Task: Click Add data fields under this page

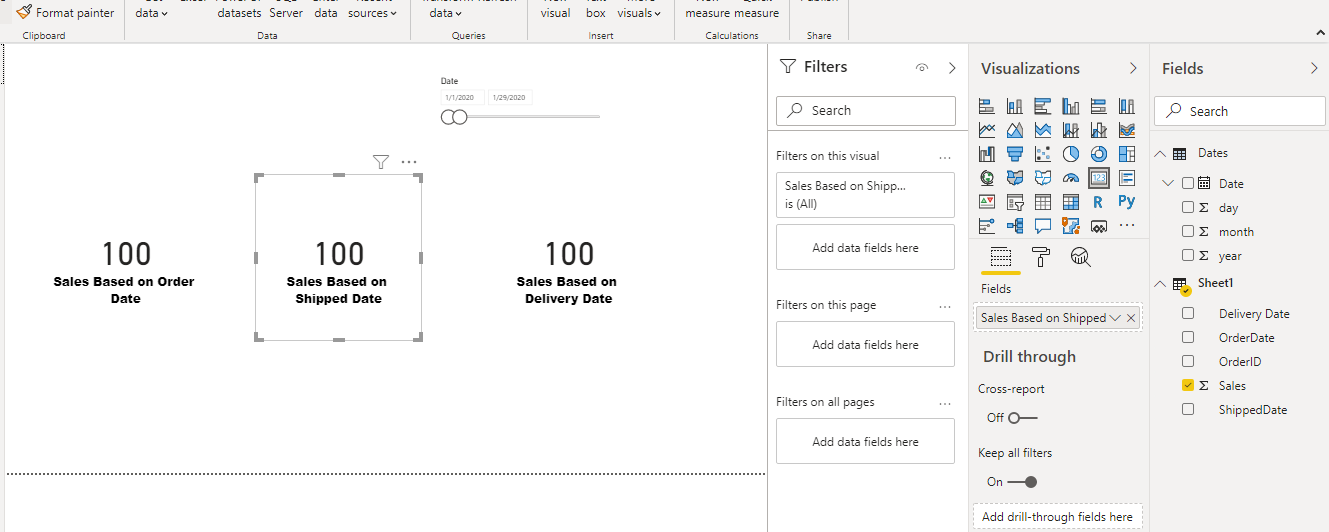Action: 865,345
